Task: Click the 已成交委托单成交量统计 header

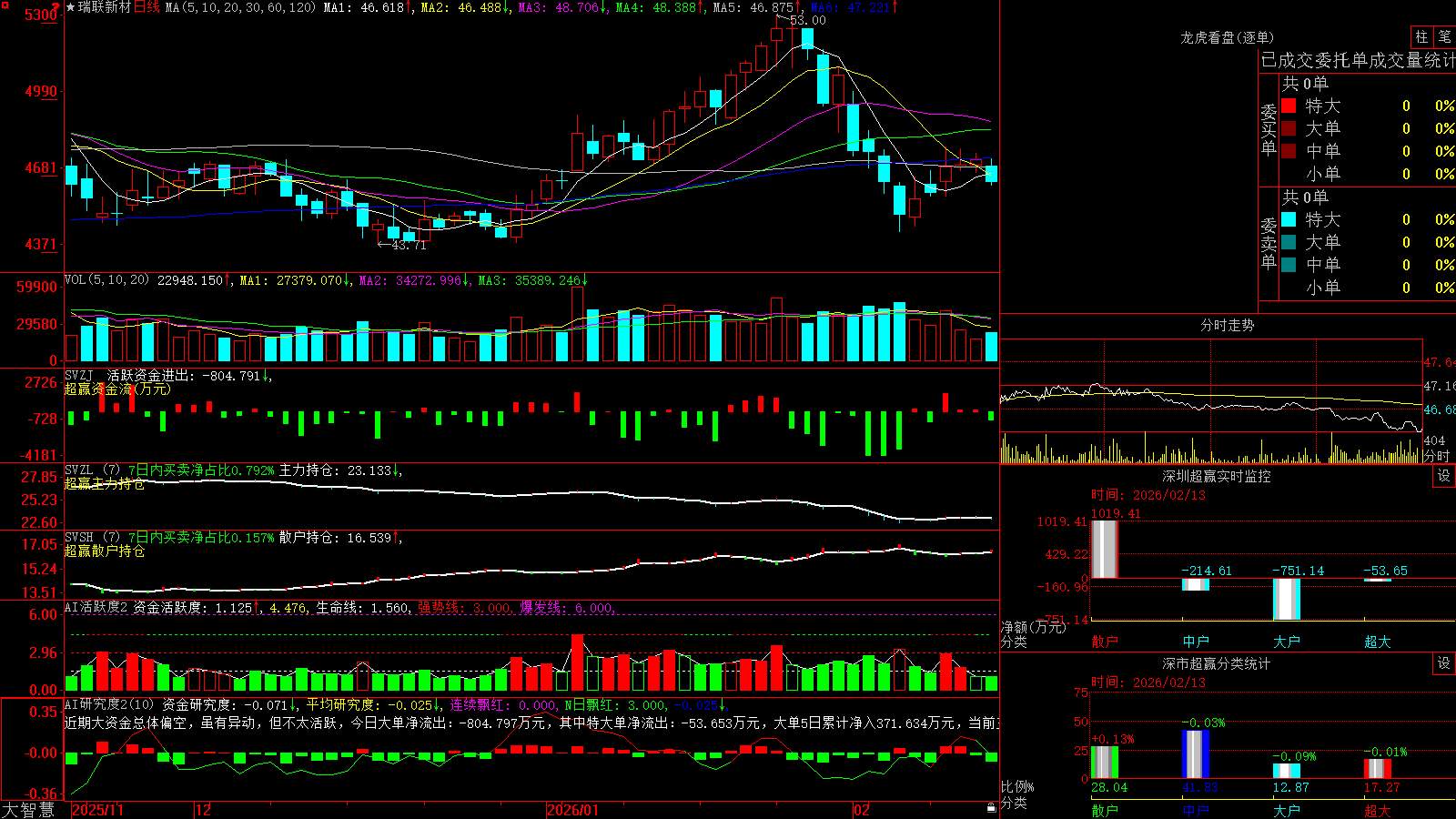Action: tap(1358, 60)
